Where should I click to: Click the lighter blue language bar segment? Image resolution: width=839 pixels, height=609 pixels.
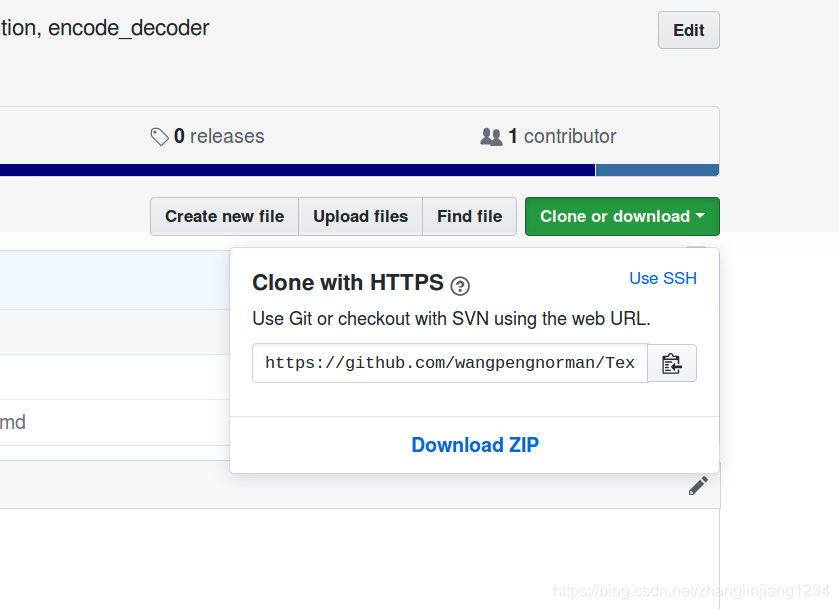[657, 170]
